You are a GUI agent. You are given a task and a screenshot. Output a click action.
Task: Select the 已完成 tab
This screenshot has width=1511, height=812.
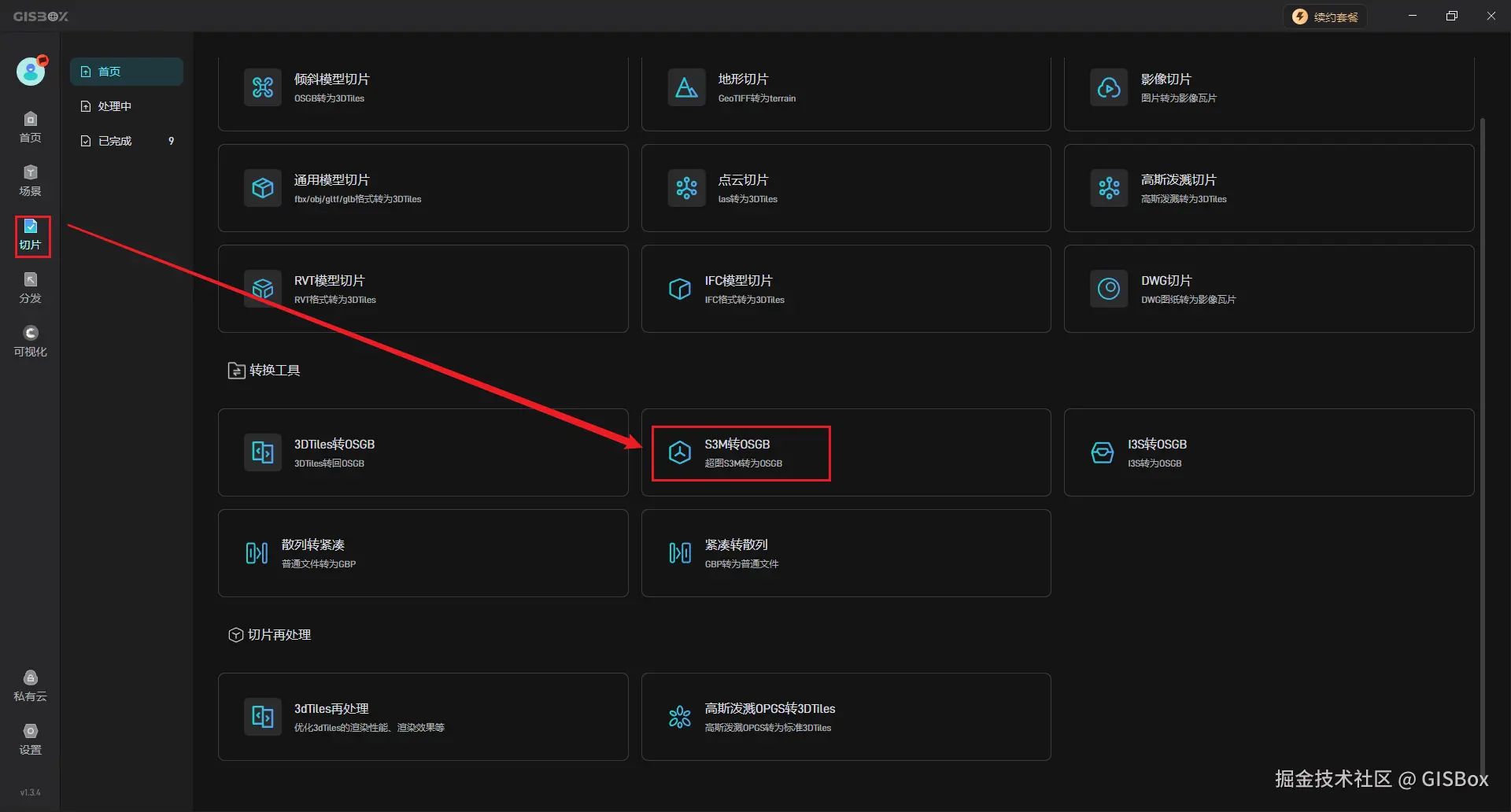(x=127, y=141)
